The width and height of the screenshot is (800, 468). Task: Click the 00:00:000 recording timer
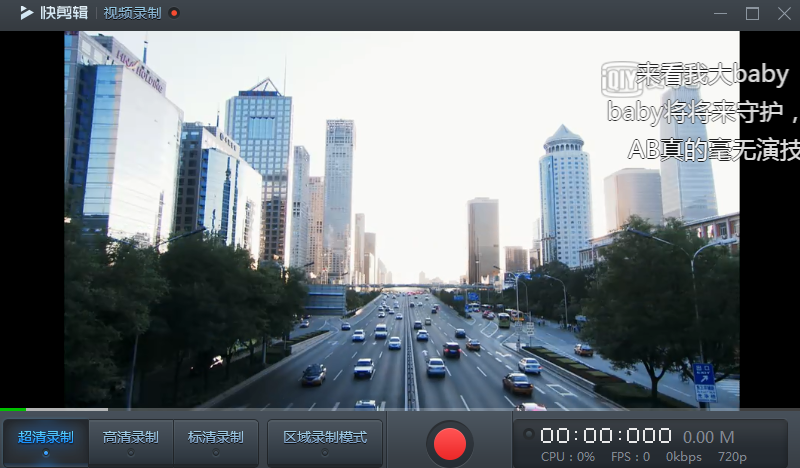click(606, 436)
